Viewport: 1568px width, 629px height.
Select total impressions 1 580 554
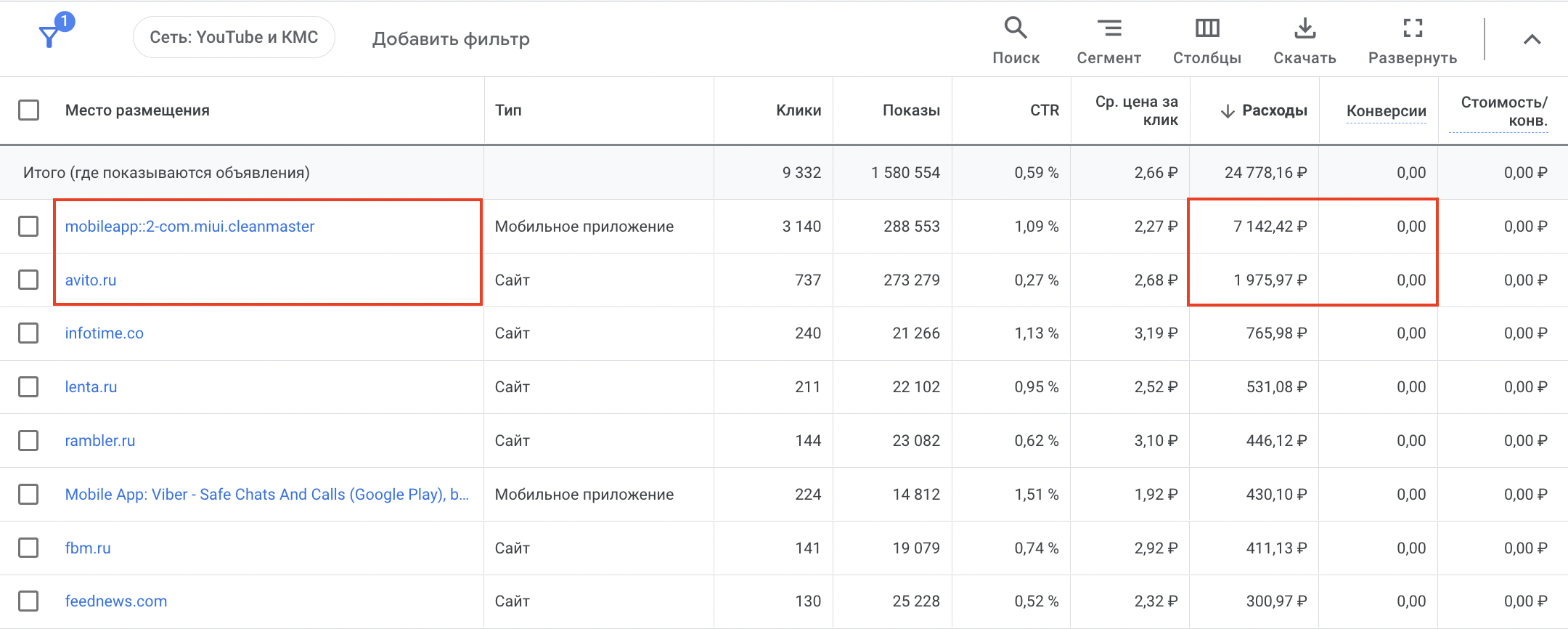(x=905, y=173)
